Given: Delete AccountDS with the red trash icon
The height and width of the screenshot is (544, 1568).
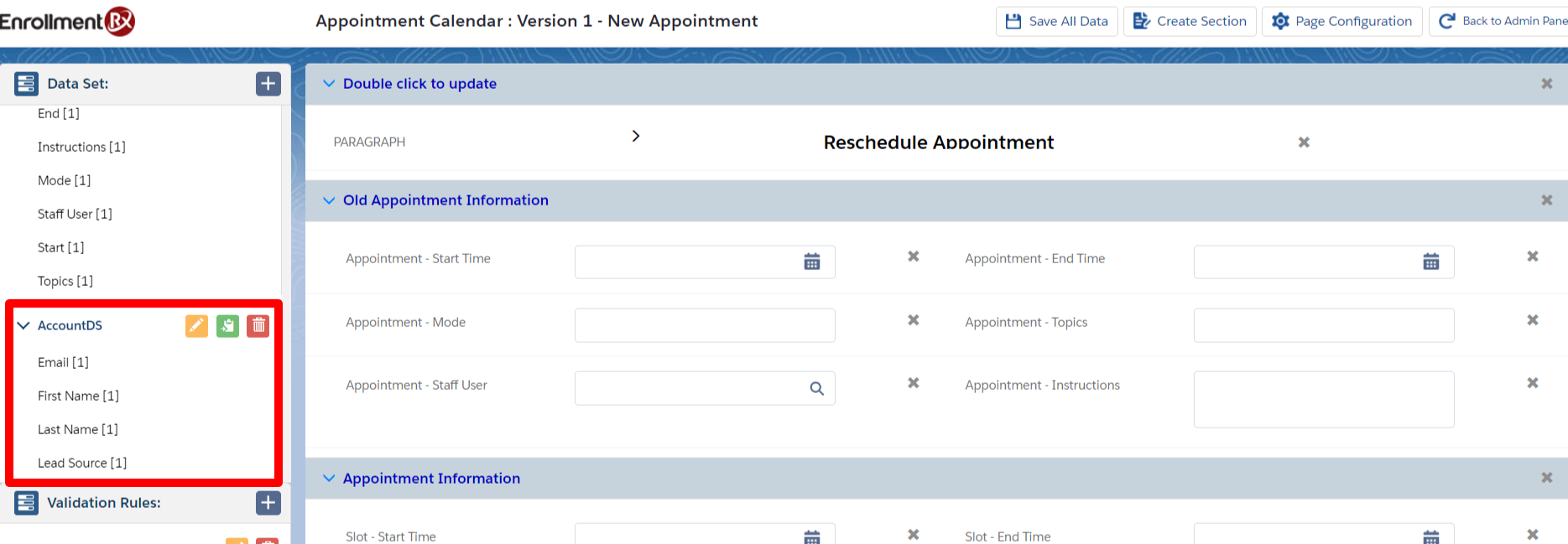Looking at the screenshot, I should [x=258, y=325].
